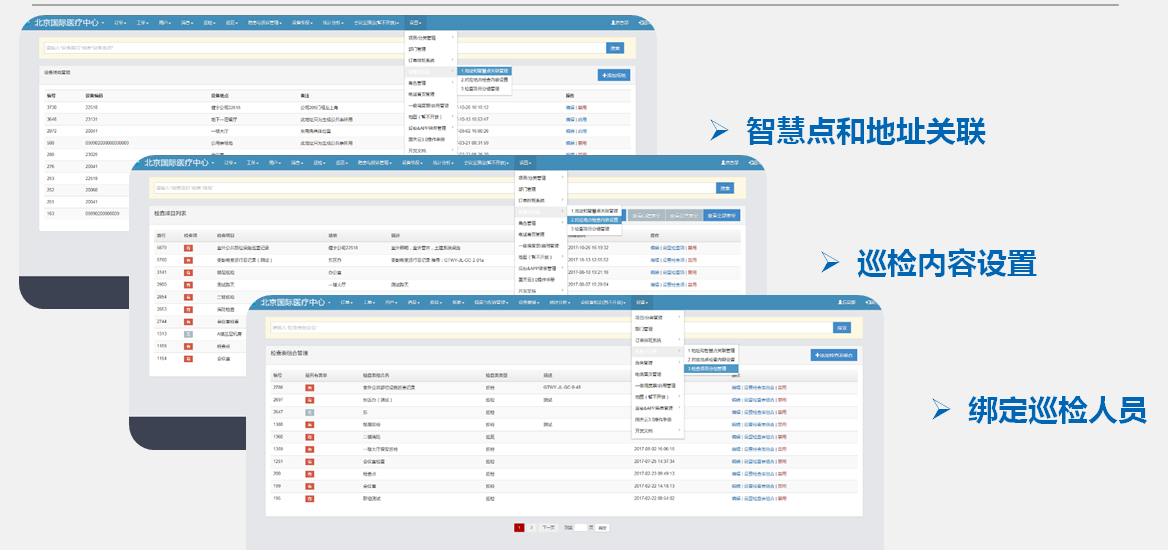Click red form icon in row 1388

click(310, 424)
